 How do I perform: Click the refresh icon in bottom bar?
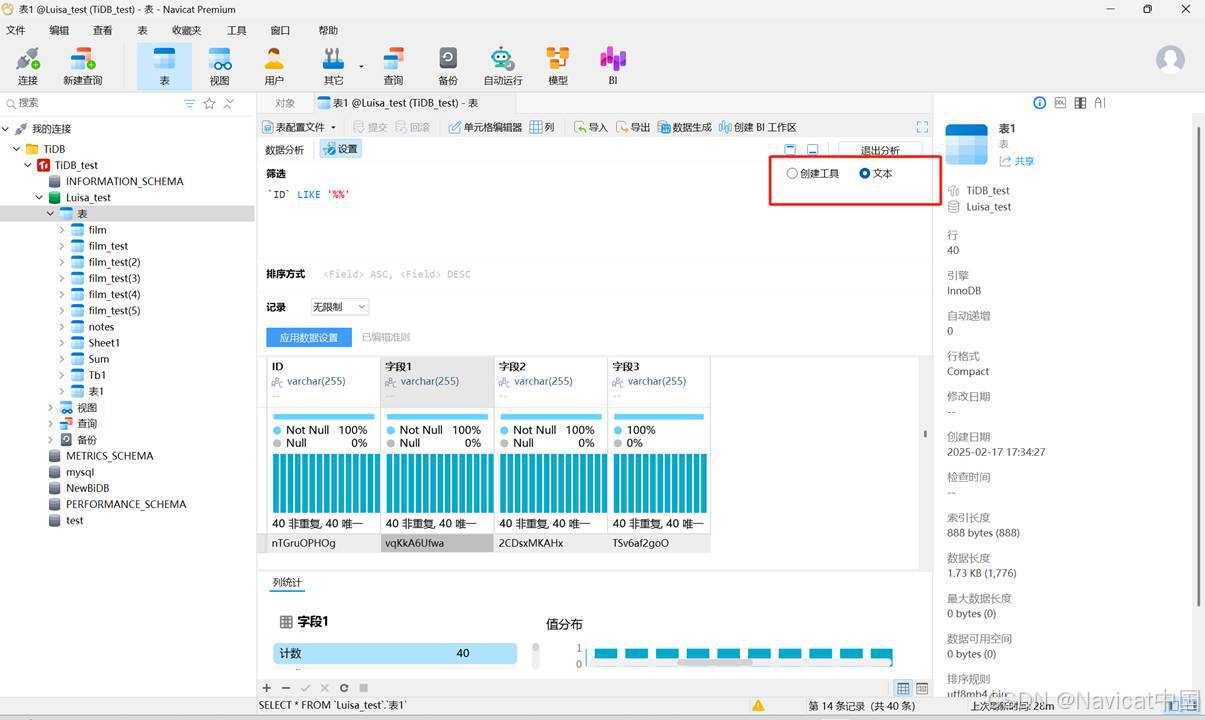click(x=344, y=688)
